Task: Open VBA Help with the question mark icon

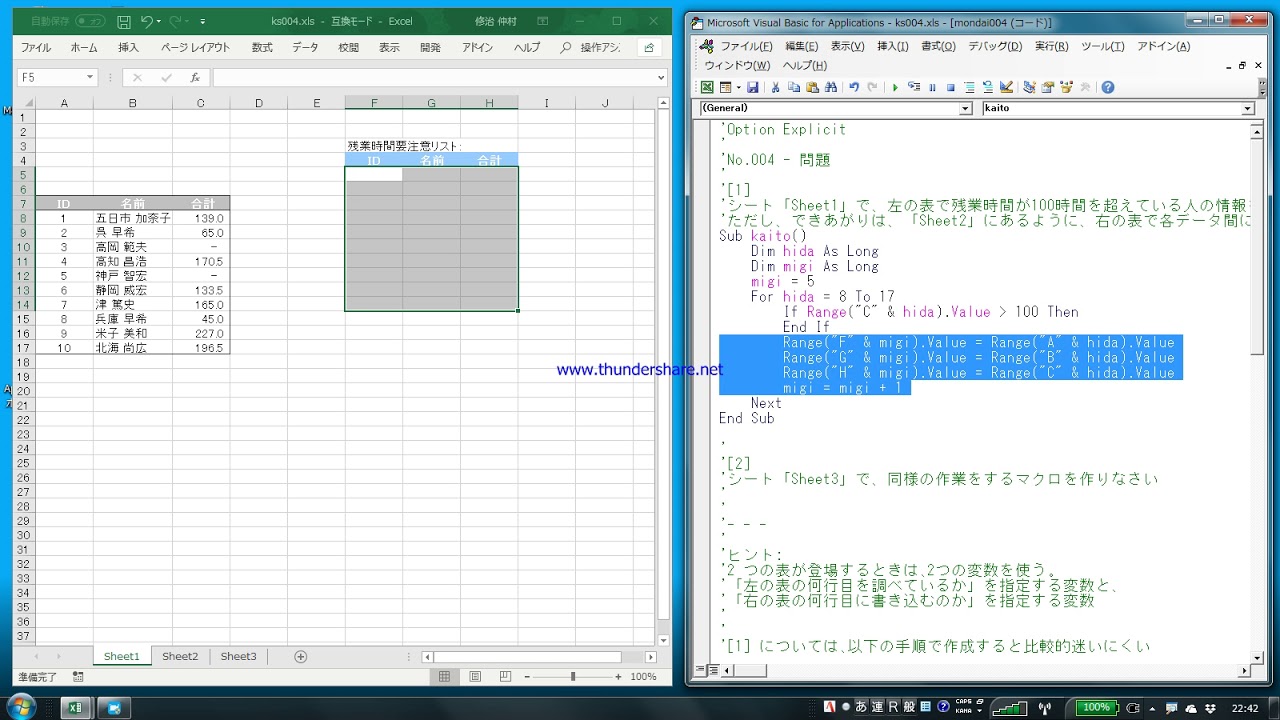Action: (1108, 88)
